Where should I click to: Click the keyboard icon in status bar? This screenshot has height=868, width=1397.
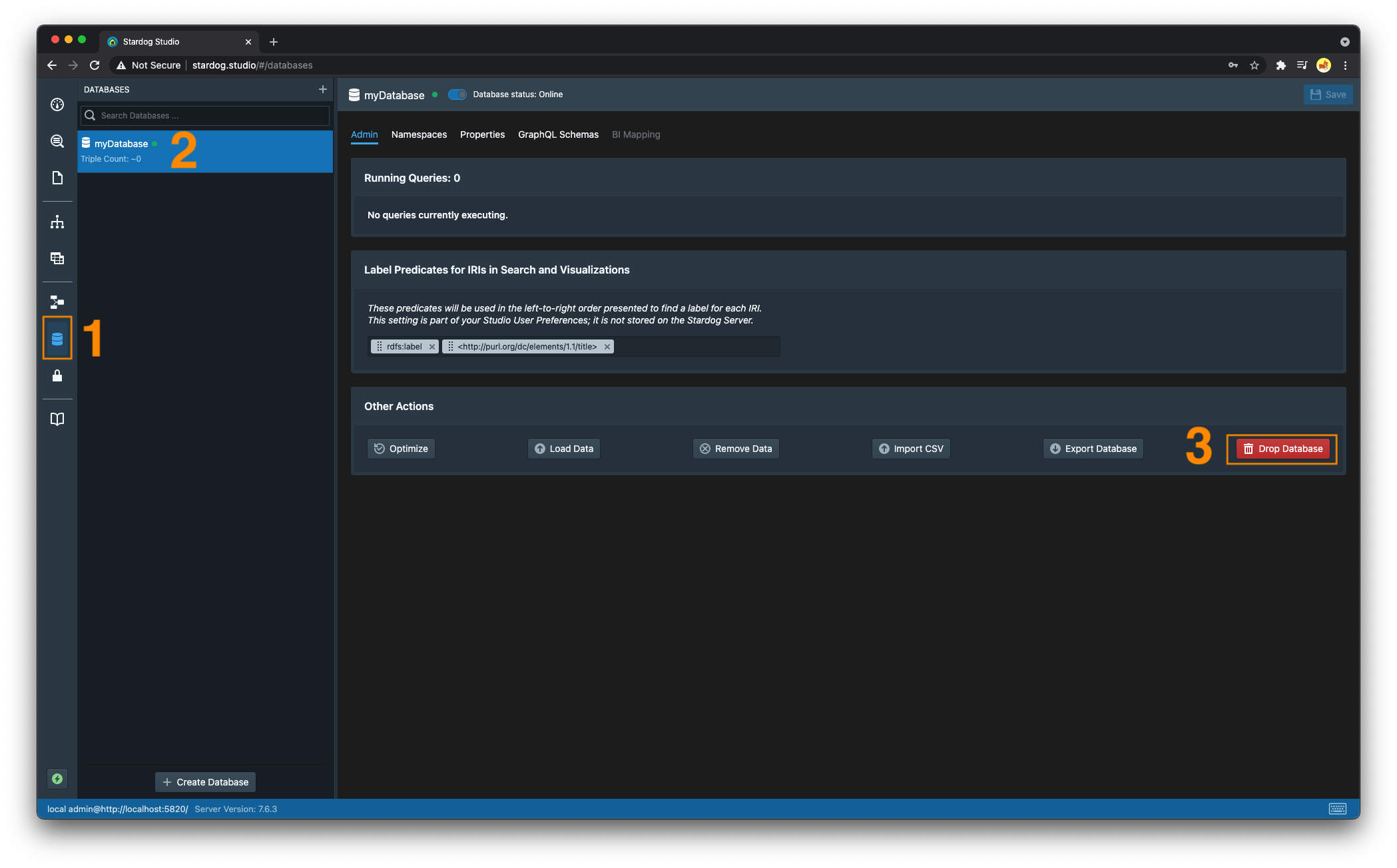1337,809
